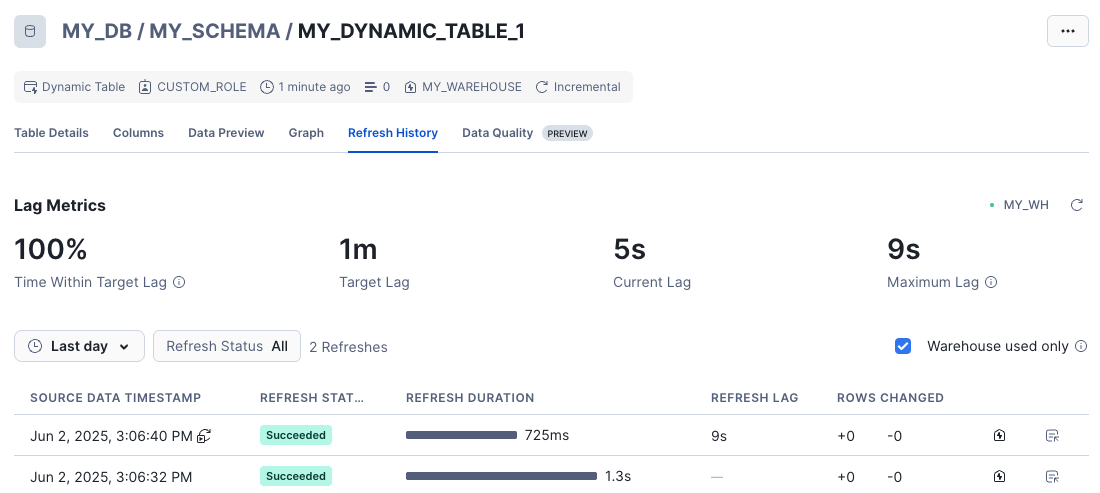Switch to the Table Details tab
1100x493 pixels.
point(51,132)
